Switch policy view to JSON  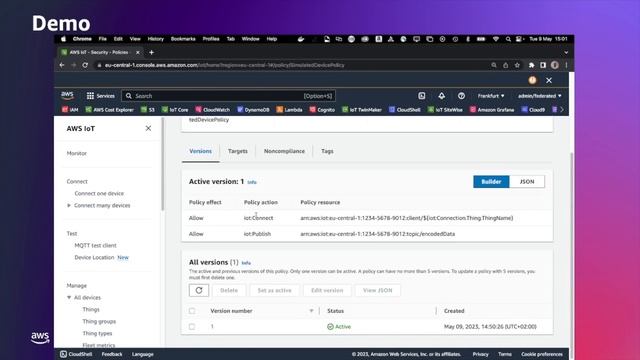(527, 182)
